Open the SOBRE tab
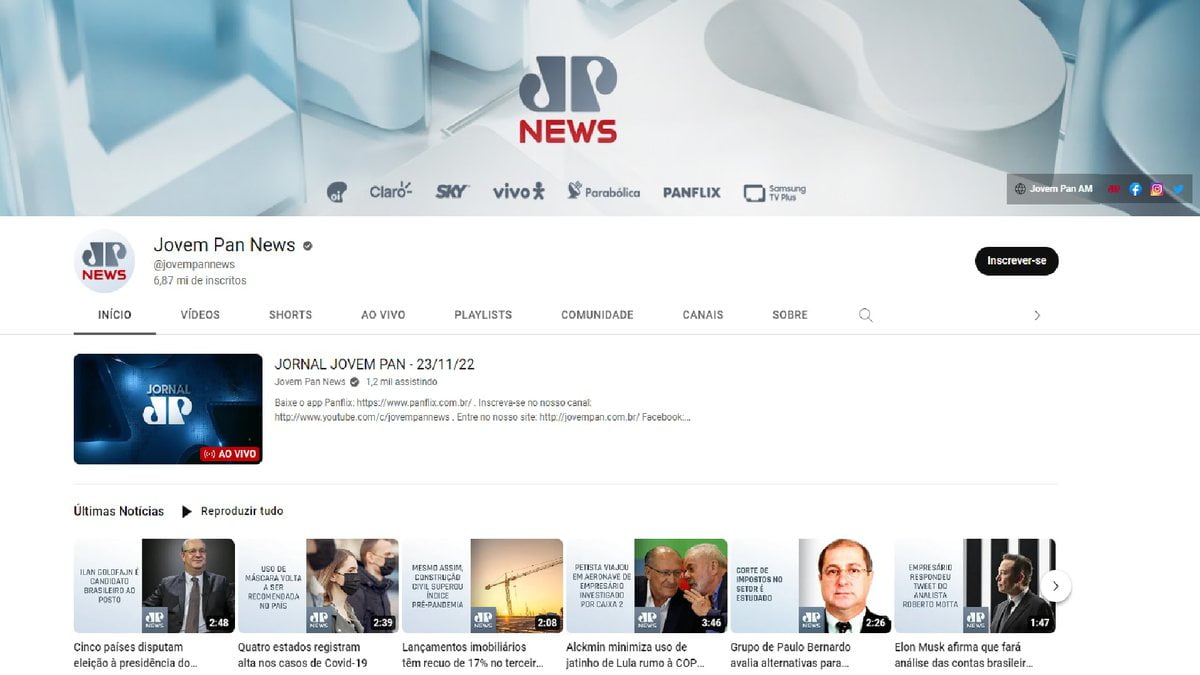 pos(790,315)
